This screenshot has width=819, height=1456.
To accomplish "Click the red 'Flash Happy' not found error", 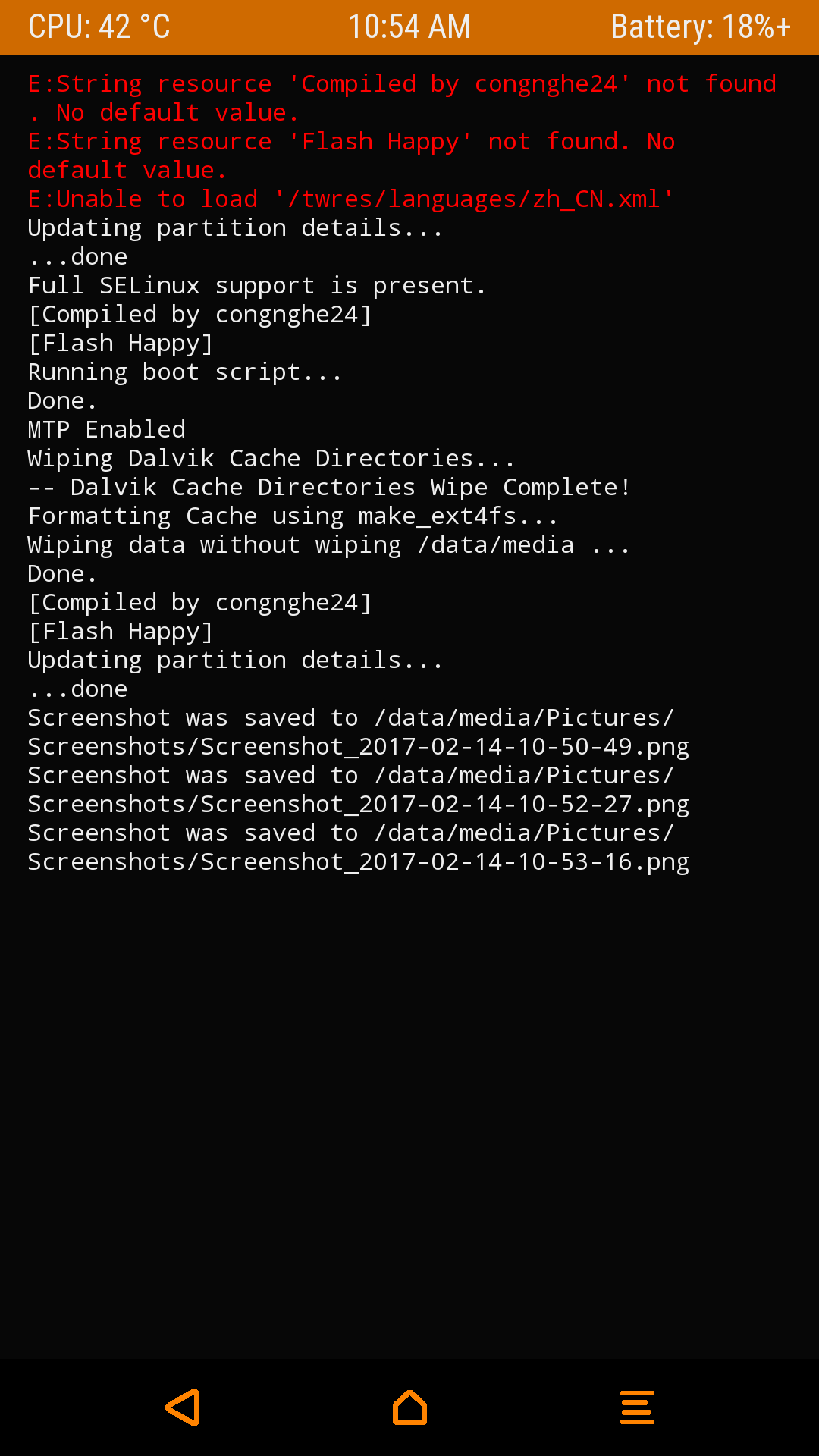I will (351, 155).
